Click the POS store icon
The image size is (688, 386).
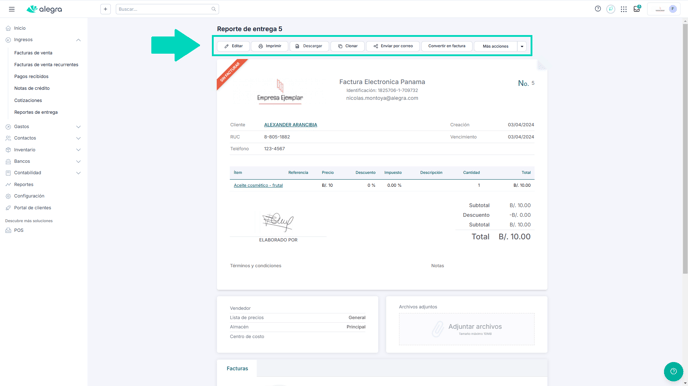pyautogui.click(x=8, y=230)
